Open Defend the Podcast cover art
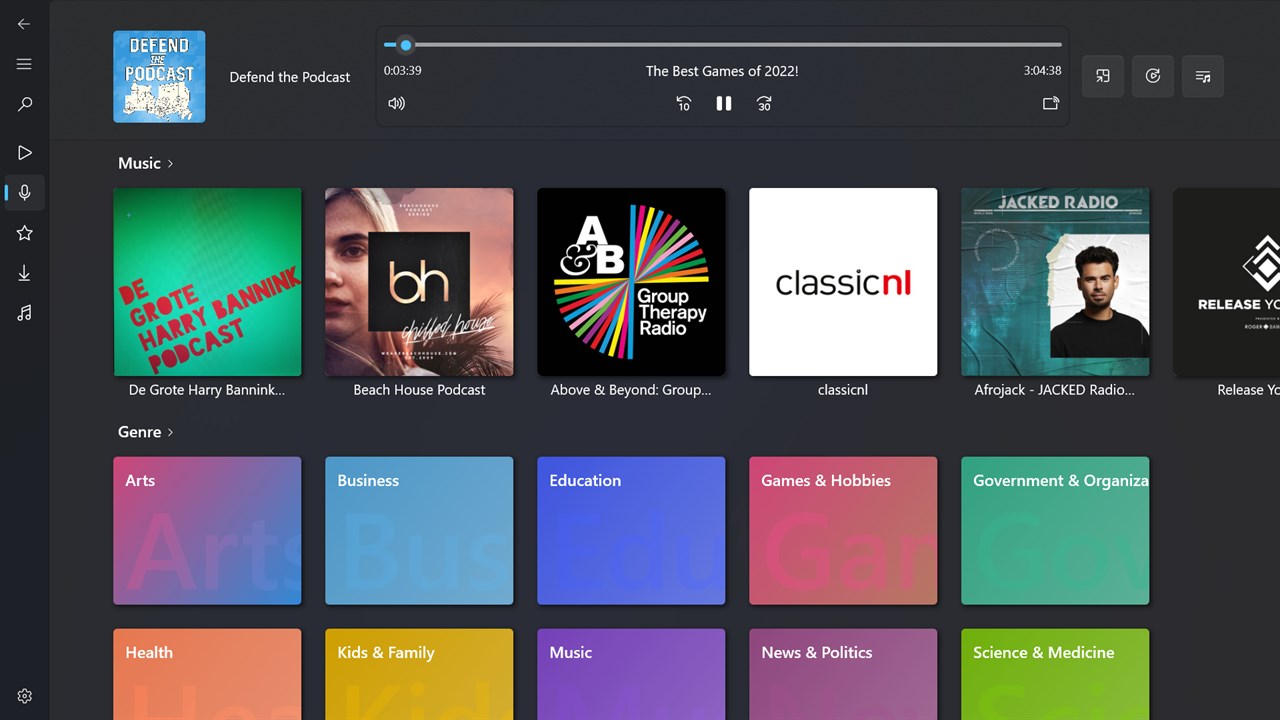Screen dimensions: 1280x720 click(x=159, y=77)
